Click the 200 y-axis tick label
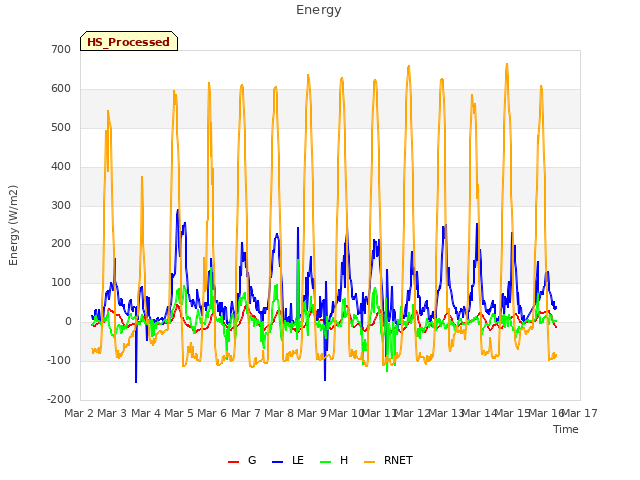This screenshot has height=480, width=640. pyautogui.click(x=61, y=244)
